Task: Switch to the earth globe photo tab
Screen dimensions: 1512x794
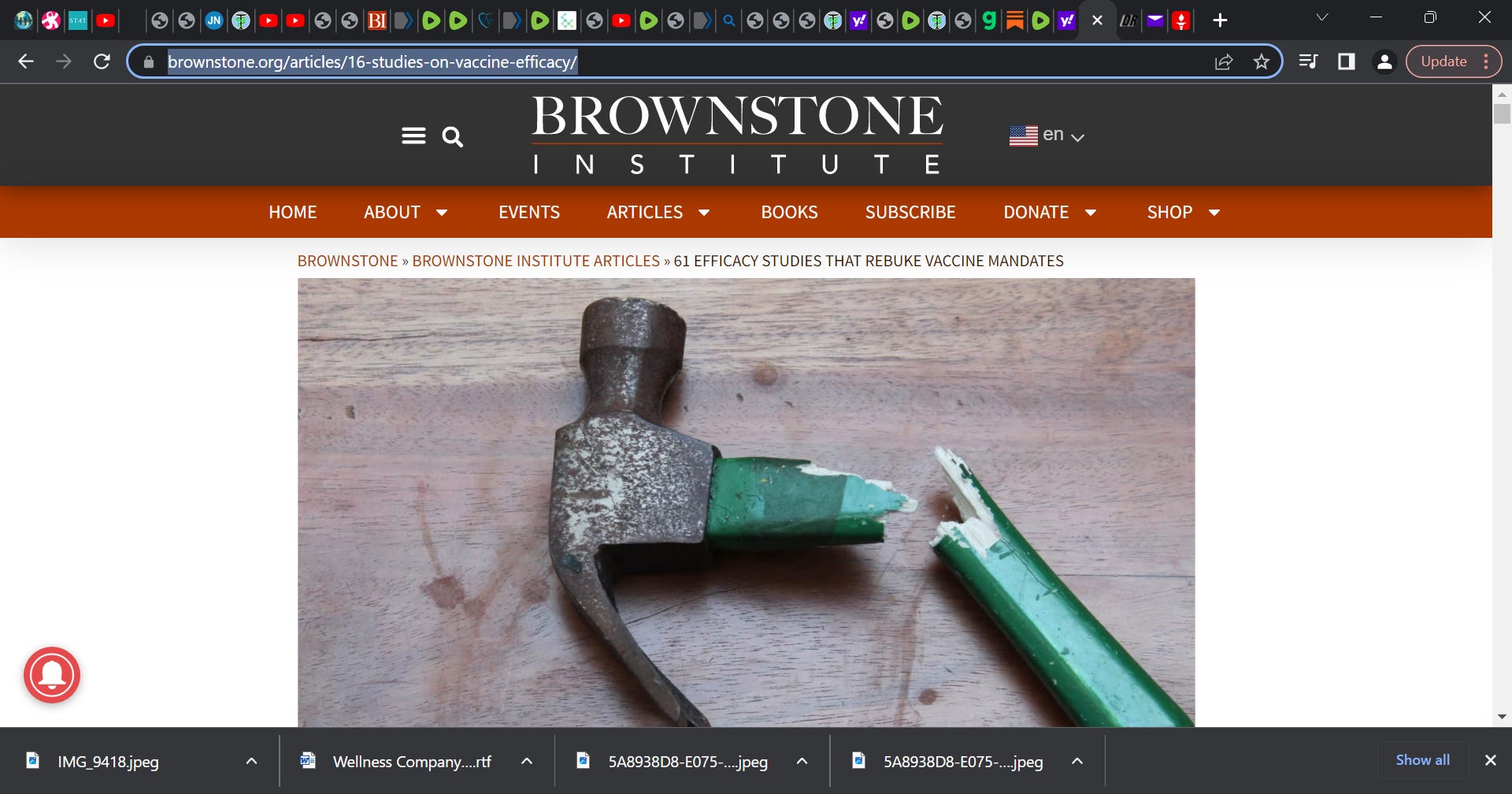Action: (24, 20)
